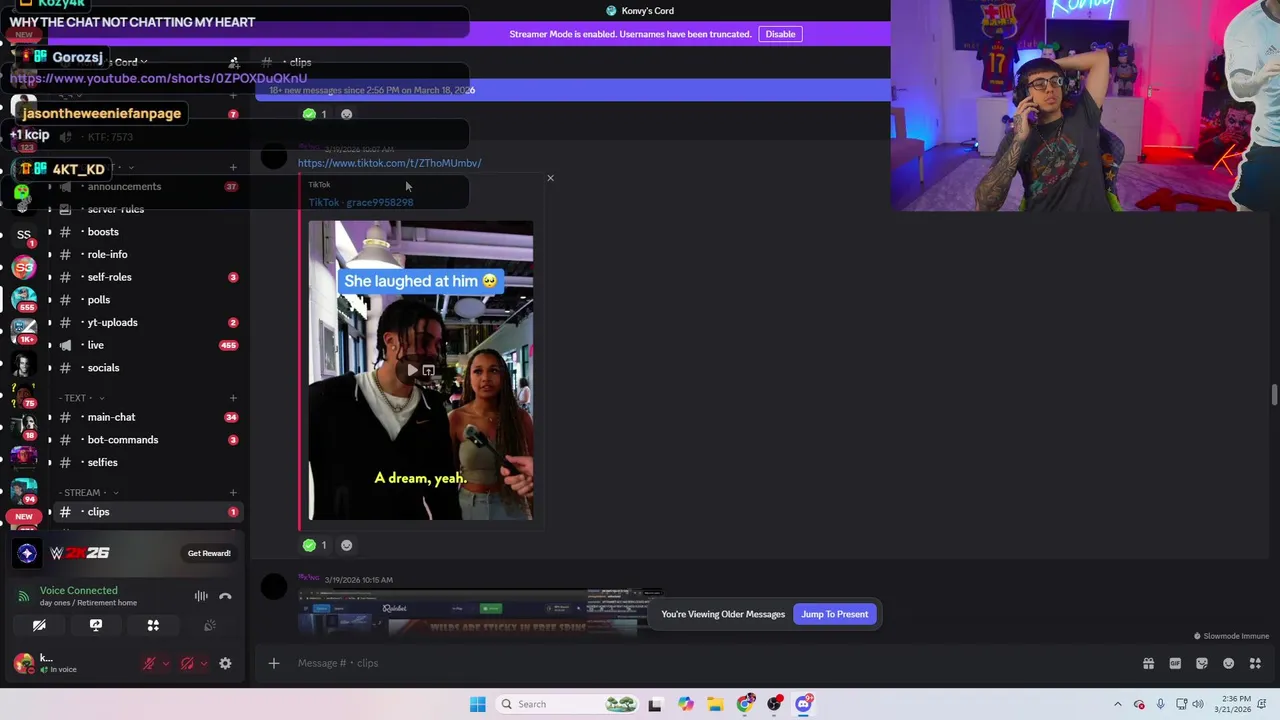1280x720 pixels.
Task: Open the SS server icon
Action: (24, 235)
